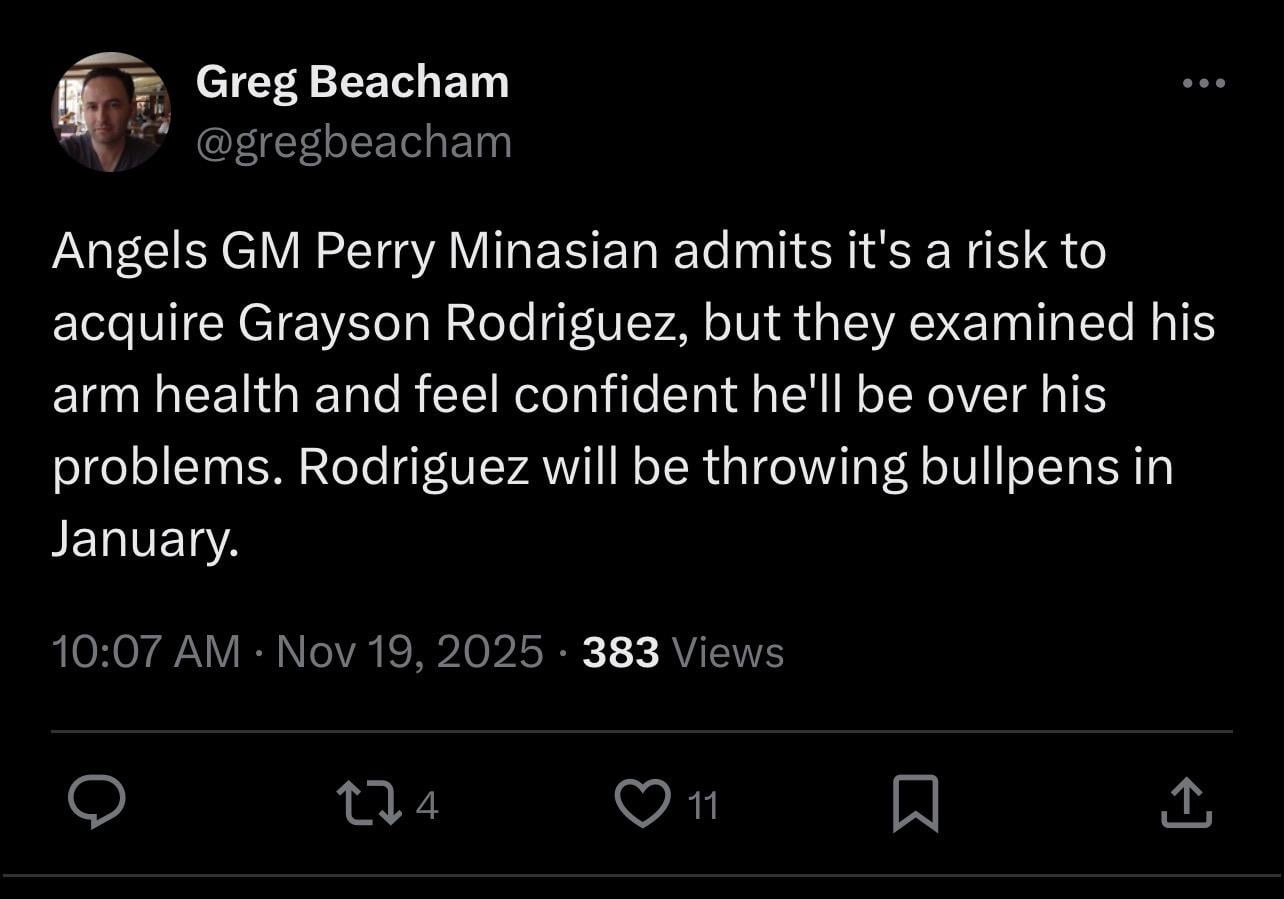Viewport: 1284px width, 899px height.
Task: Visit @gregbeacham's profile via handle
Action: 354,141
